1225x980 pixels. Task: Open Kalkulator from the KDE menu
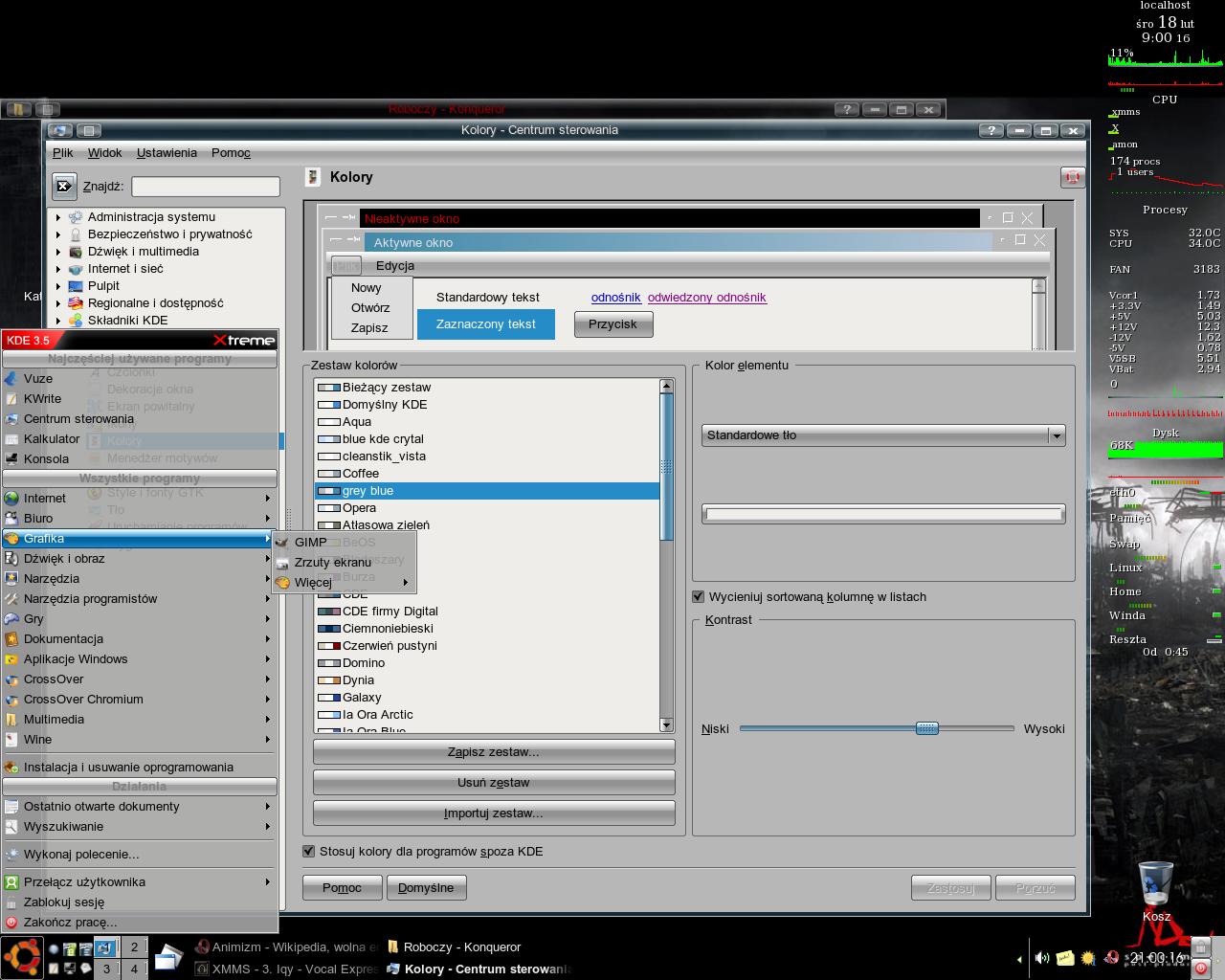[x=52, y=438]
